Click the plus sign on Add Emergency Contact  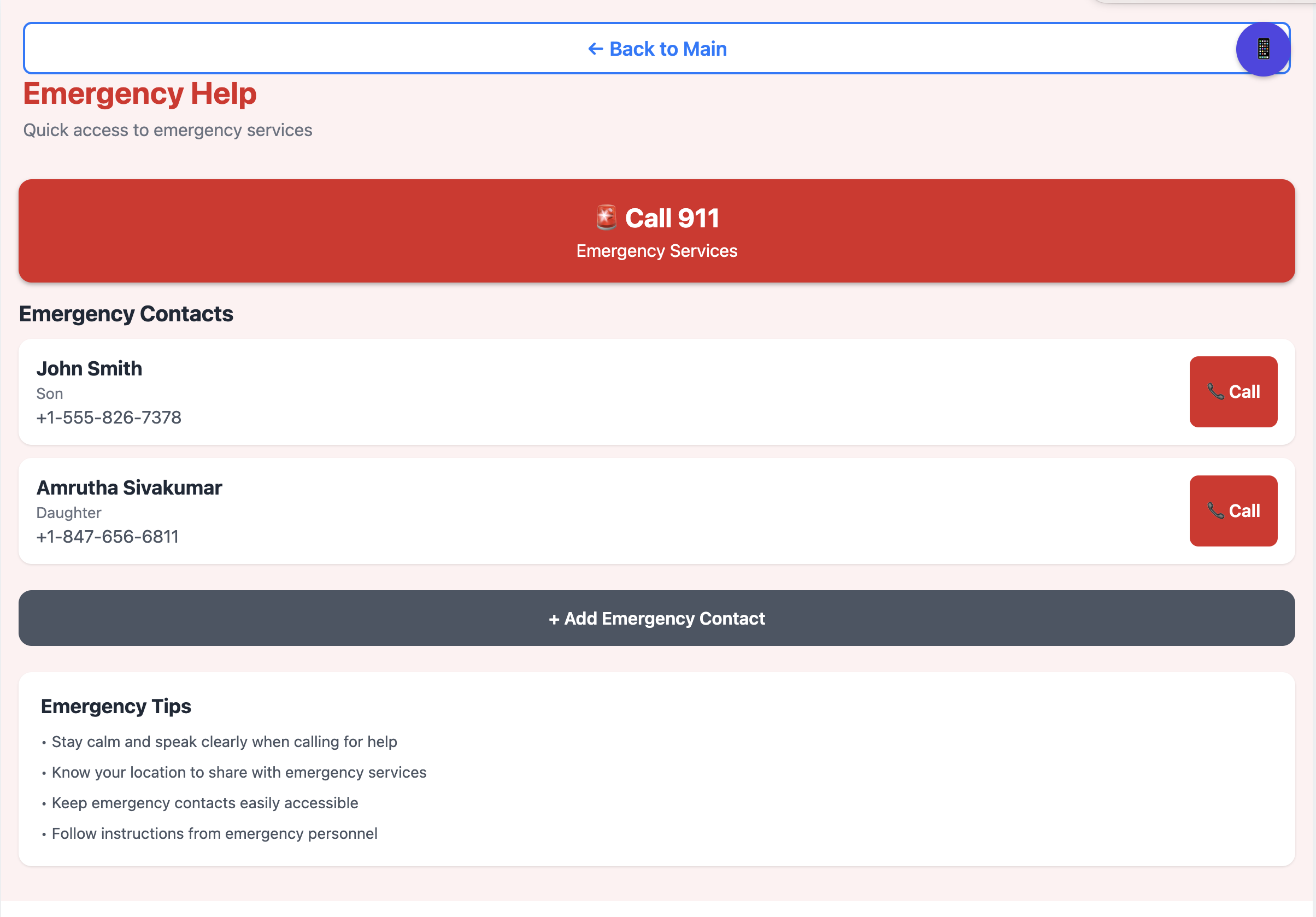pyautogui.click(x=554, y=619)
